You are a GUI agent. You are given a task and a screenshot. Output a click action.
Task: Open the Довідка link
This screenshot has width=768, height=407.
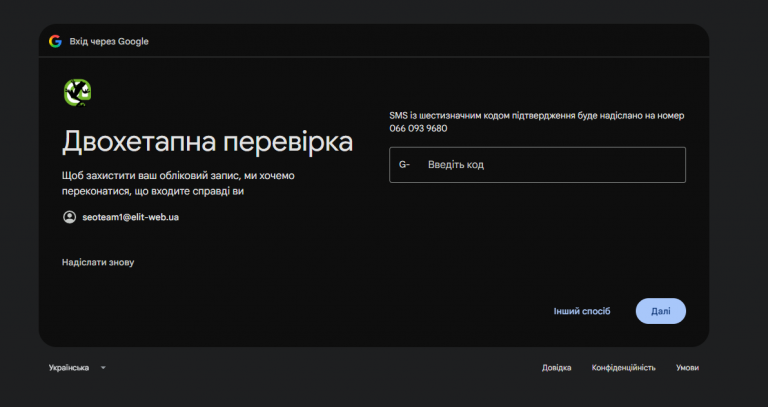pos(556,368)
